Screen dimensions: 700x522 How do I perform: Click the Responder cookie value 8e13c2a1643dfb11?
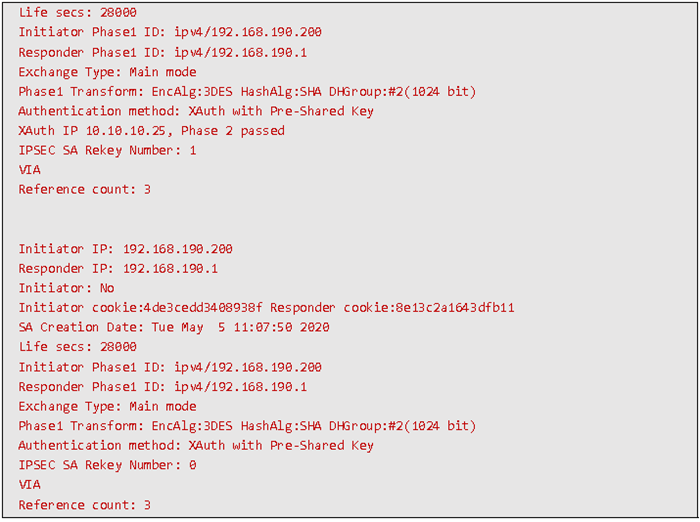455,308
